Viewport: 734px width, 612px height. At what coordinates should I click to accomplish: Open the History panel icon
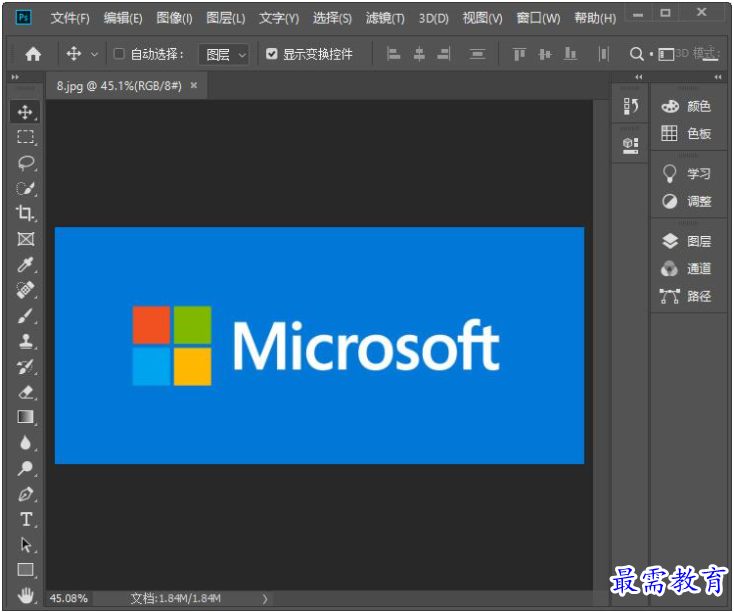coord(631,106)
